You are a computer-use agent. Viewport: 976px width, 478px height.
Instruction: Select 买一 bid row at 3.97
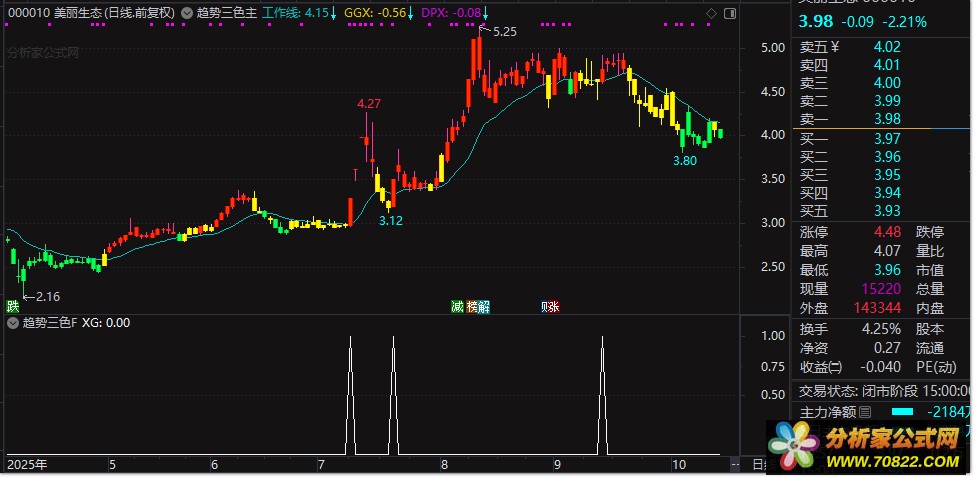(883, 139)
